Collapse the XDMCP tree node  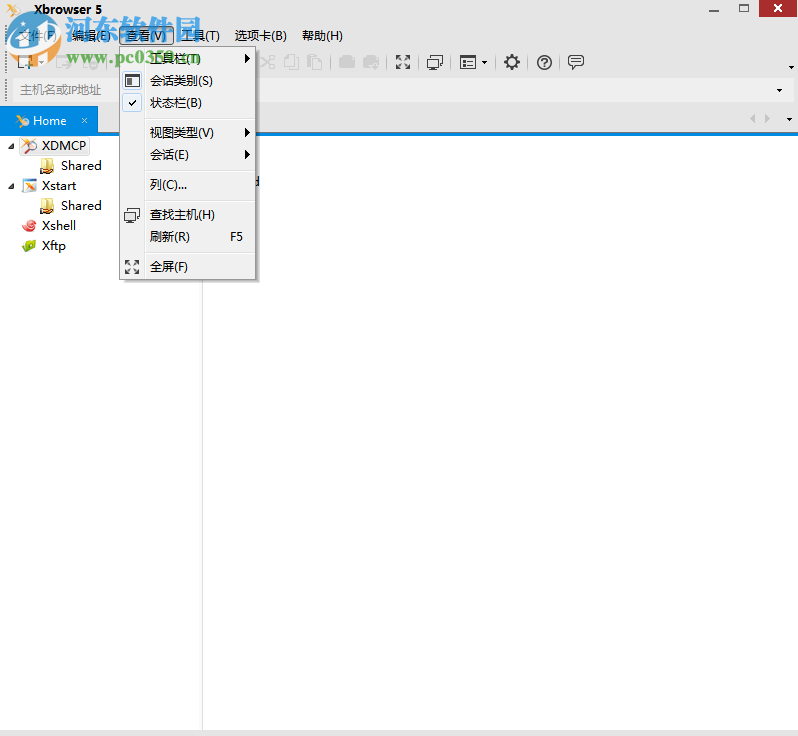[11, 146]
